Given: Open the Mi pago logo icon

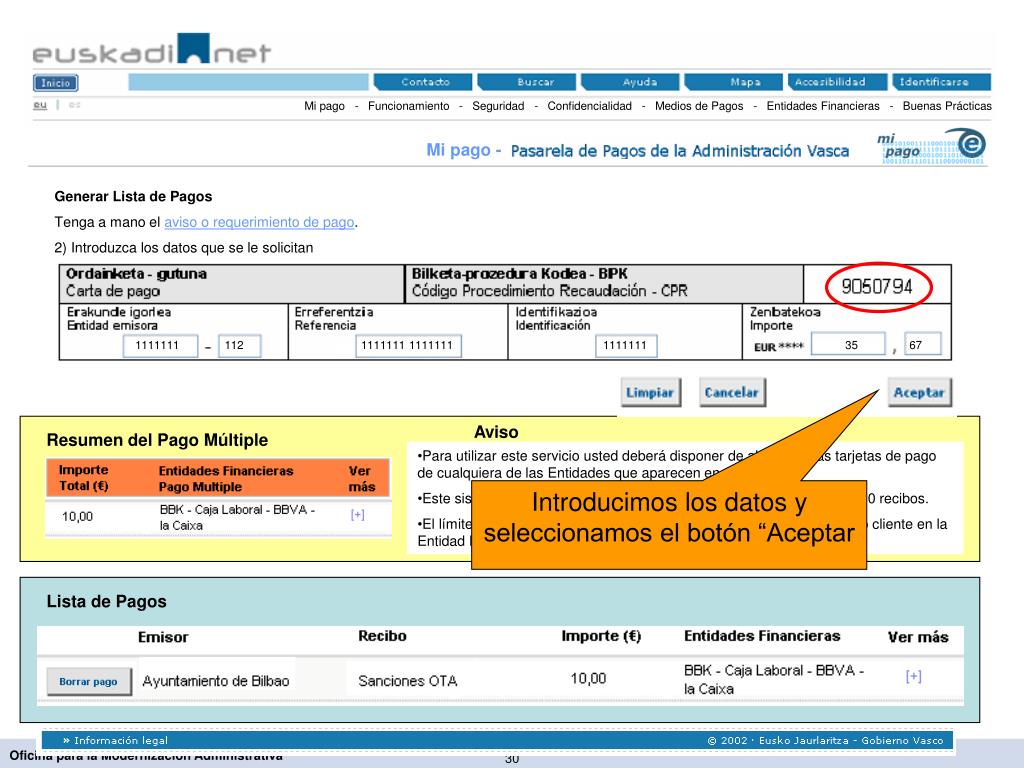Looking at the screenshot, I should click(x=931, y=148).
